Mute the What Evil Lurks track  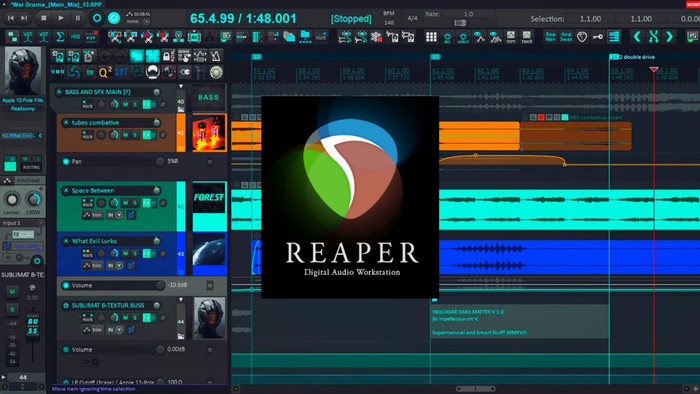(125, 253)
